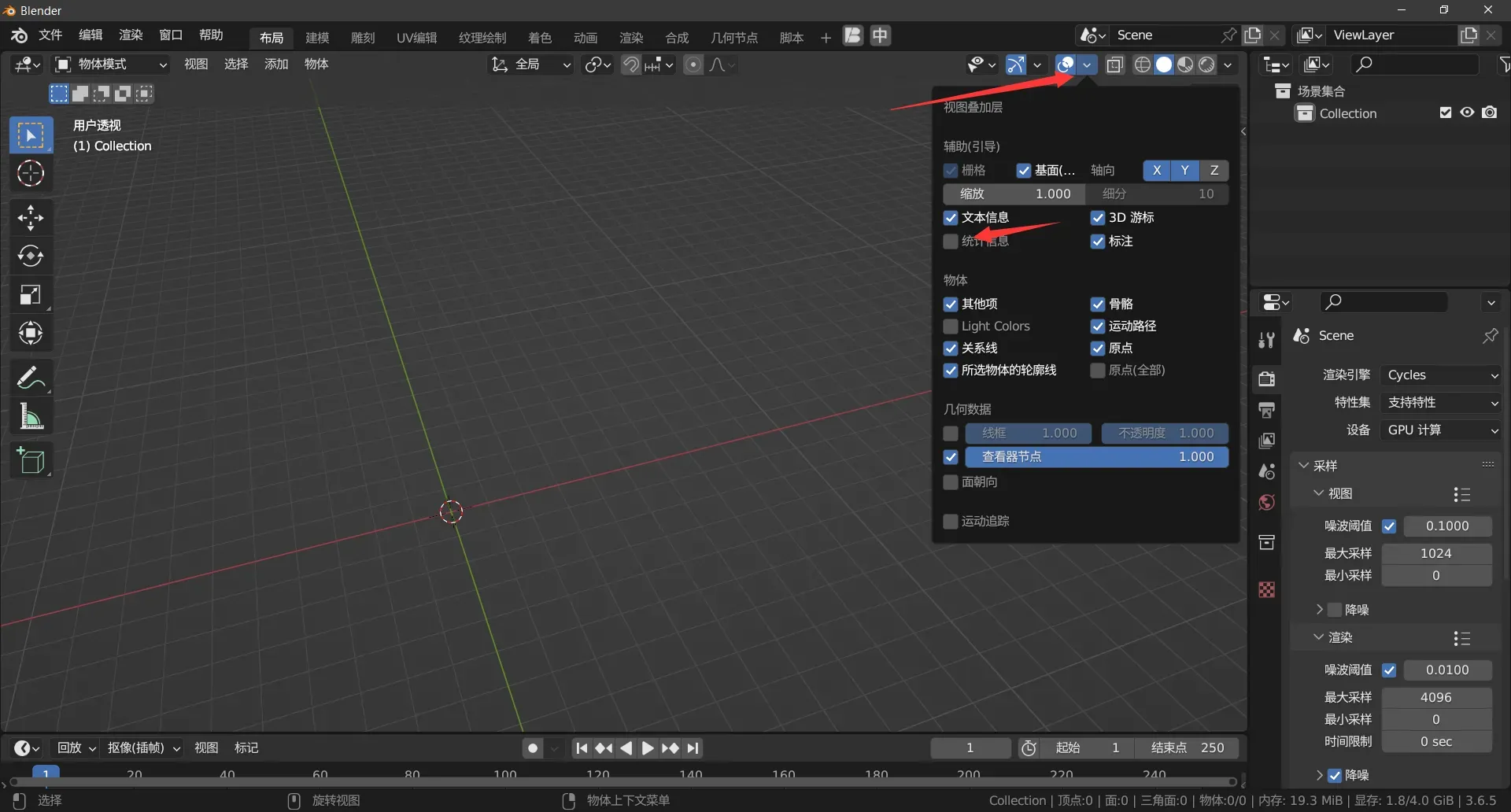1511x812 pixels.
Task: Open the 窗口 menu
Action: 171,35
